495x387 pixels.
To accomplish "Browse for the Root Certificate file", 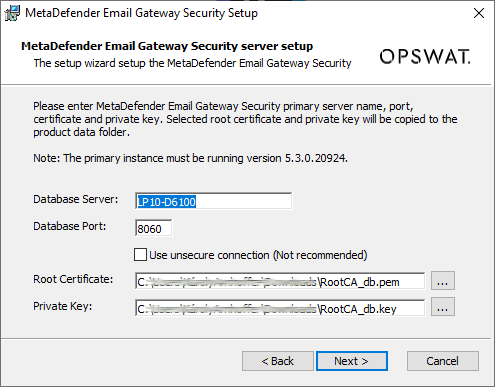I will [443, 281].
